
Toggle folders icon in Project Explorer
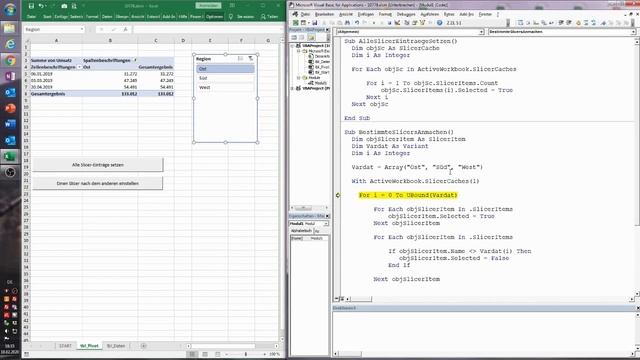(311, 38)
